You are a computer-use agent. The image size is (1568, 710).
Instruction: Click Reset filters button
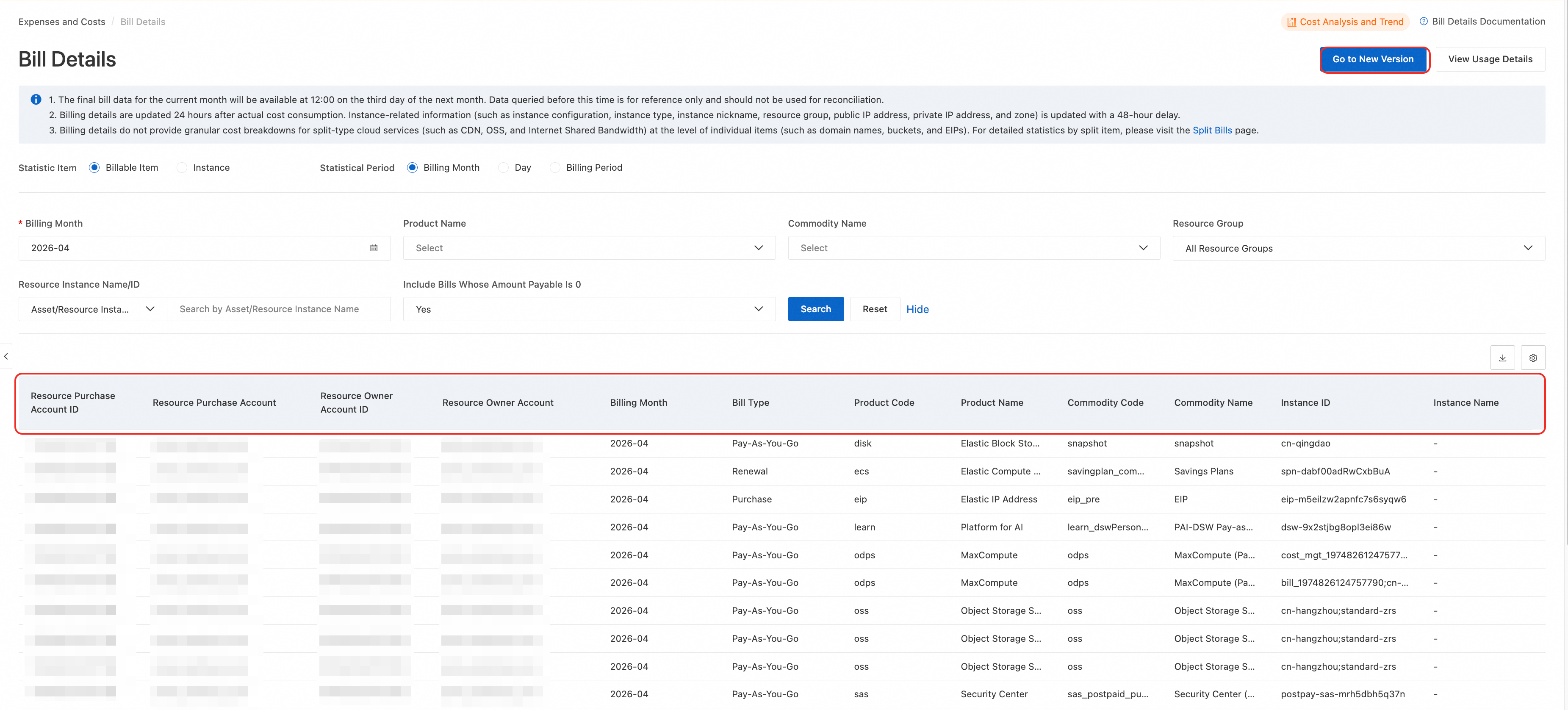click(874, 309)
